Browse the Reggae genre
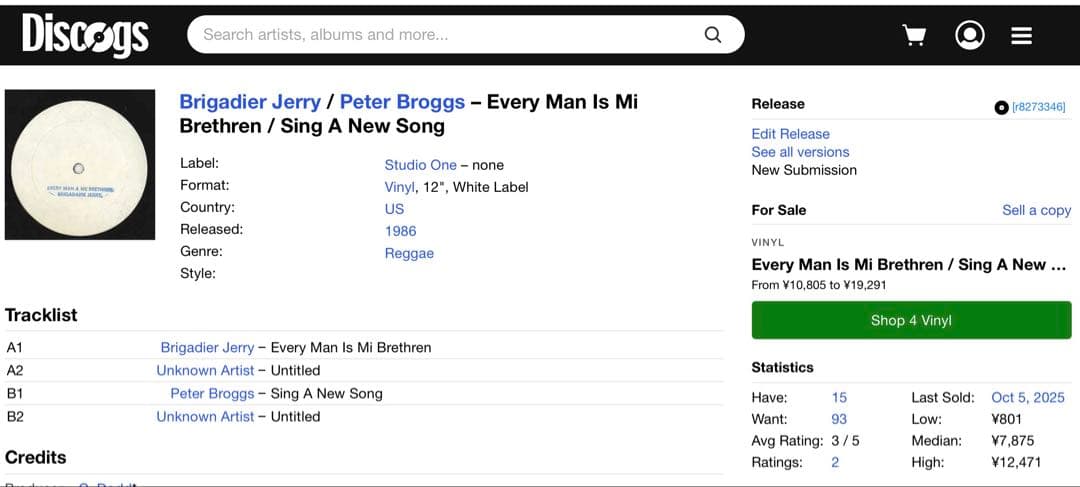 coord(409,253)
